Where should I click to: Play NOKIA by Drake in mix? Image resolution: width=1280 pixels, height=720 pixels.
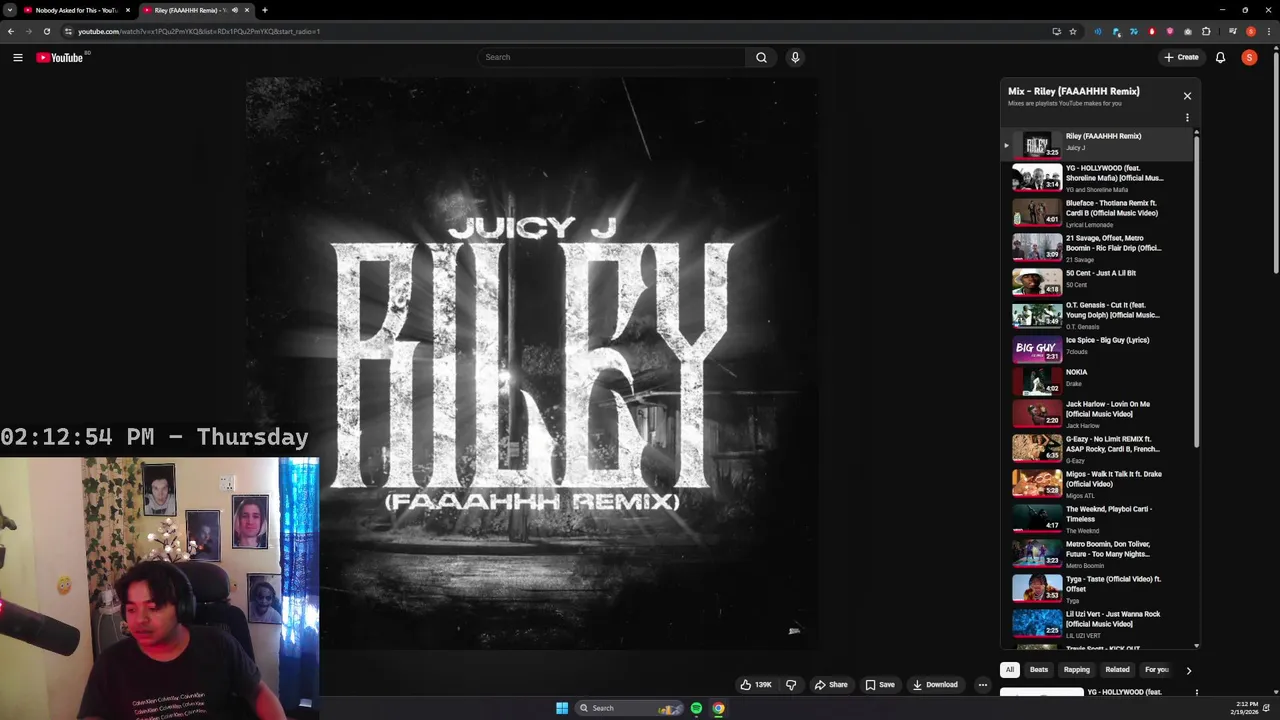(x=1097, y=382)
